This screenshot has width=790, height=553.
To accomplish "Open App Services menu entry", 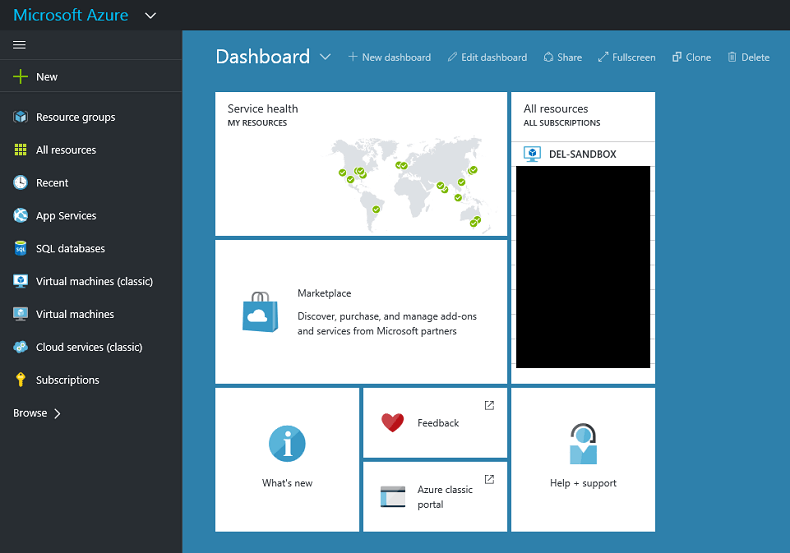I will click(66, 216).
